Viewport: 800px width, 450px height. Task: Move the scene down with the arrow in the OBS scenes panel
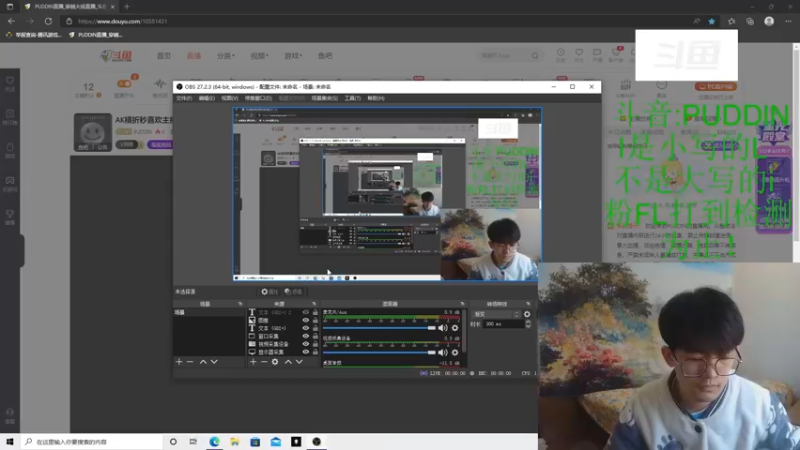(x=214, y=362)
